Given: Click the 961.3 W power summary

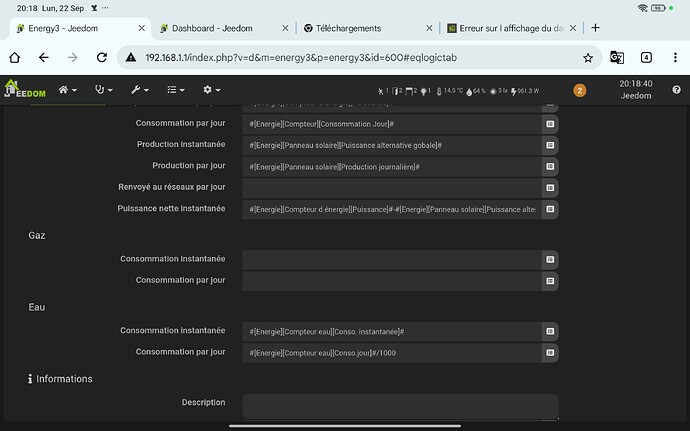Looking at the screenshot, I should tap(525, 91).
